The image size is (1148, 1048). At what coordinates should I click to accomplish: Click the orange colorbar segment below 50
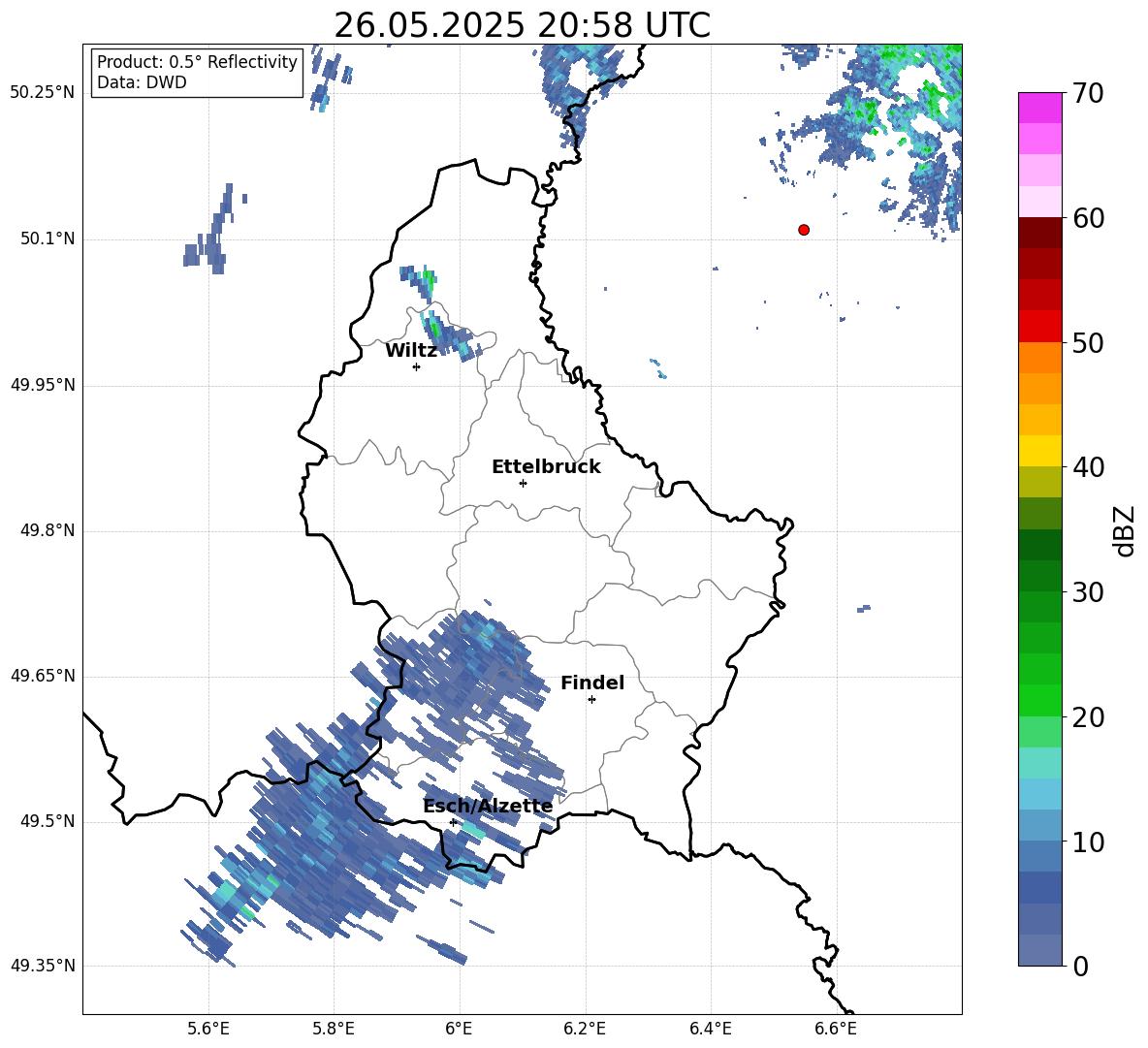pos(1039,358)
